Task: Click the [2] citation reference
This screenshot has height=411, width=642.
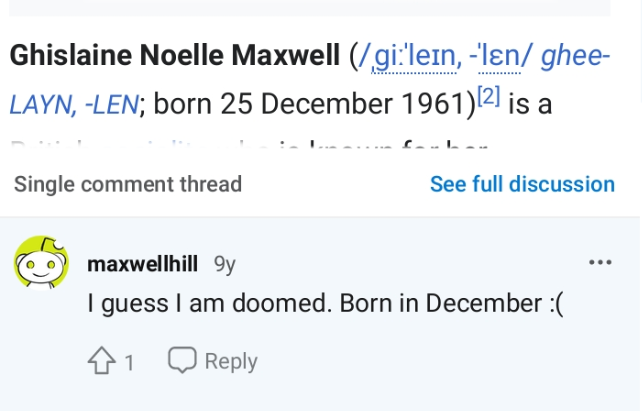Action: point(489,96)
